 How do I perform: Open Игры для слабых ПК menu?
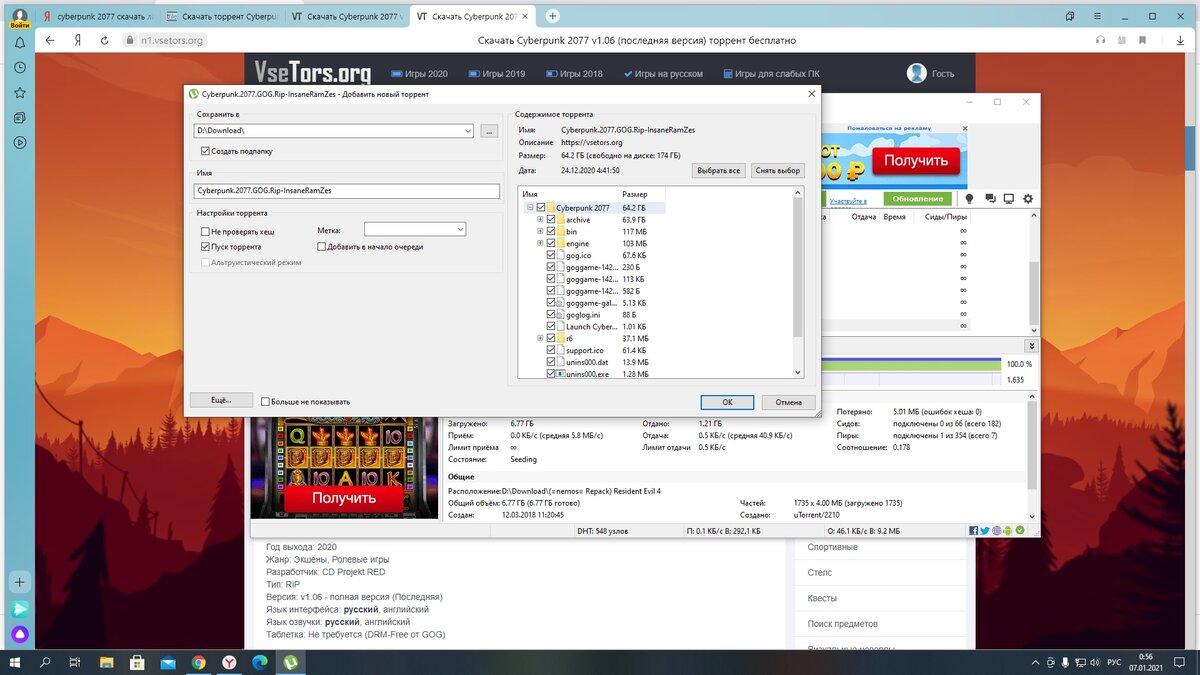[770, 74]
